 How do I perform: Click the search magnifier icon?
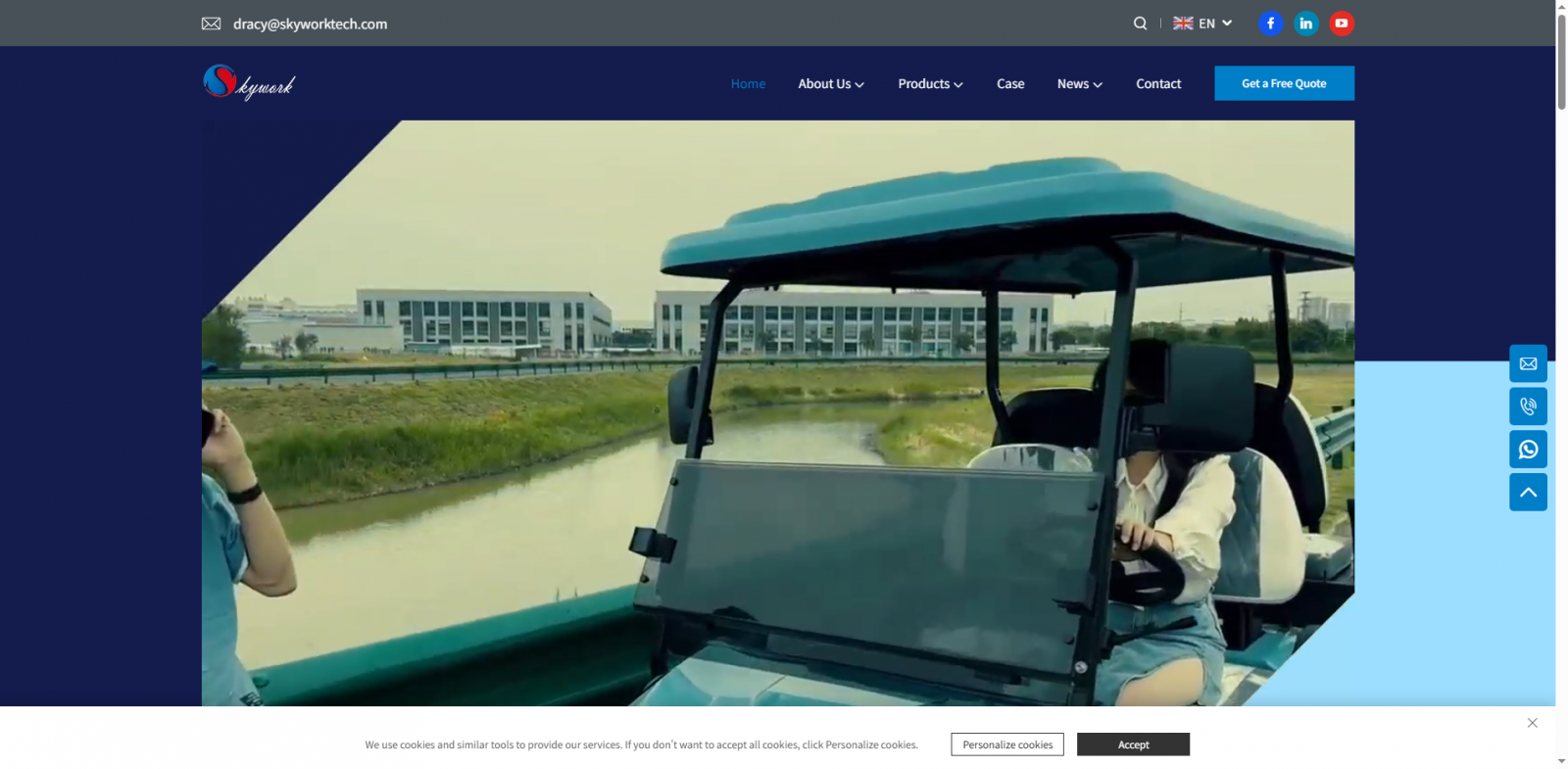pos(1140,24)
